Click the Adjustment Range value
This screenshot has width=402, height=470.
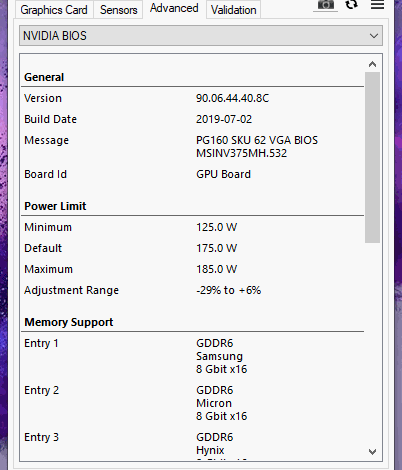228,290
